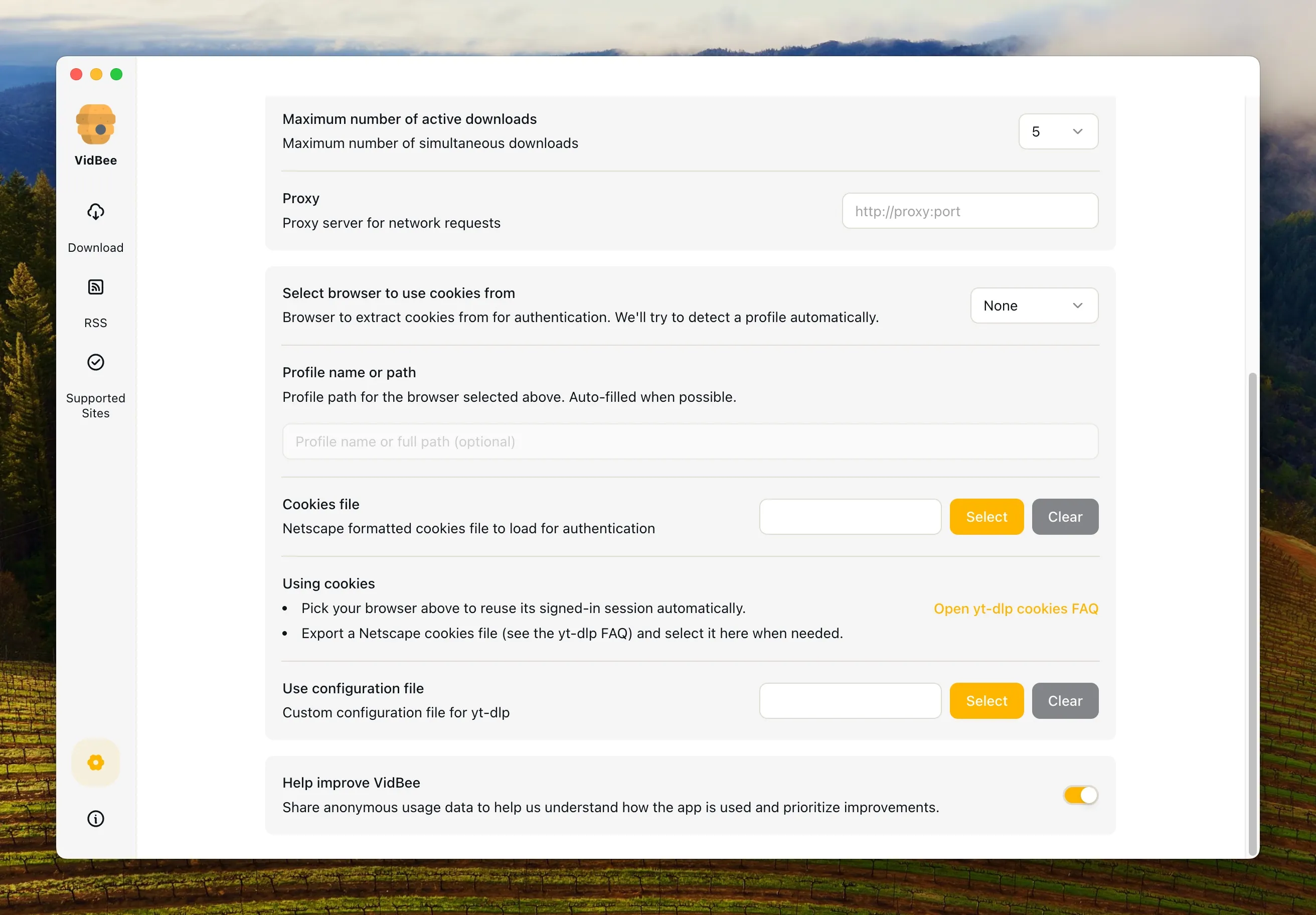This screenshot has width=1316, height=915.
Task: Clear the configuration file selection
Action: click(1065, 701)
